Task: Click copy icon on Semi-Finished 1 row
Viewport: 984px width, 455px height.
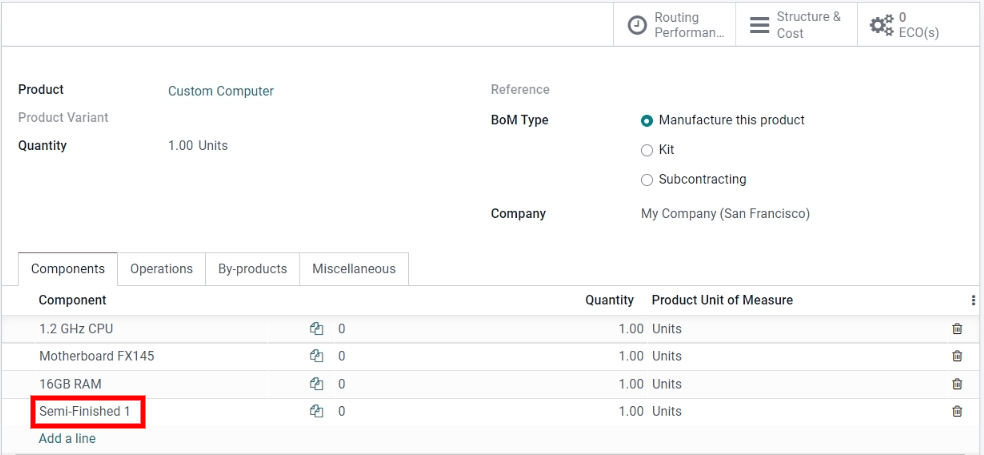Action: pyautogui.click(x=316, y=411)
